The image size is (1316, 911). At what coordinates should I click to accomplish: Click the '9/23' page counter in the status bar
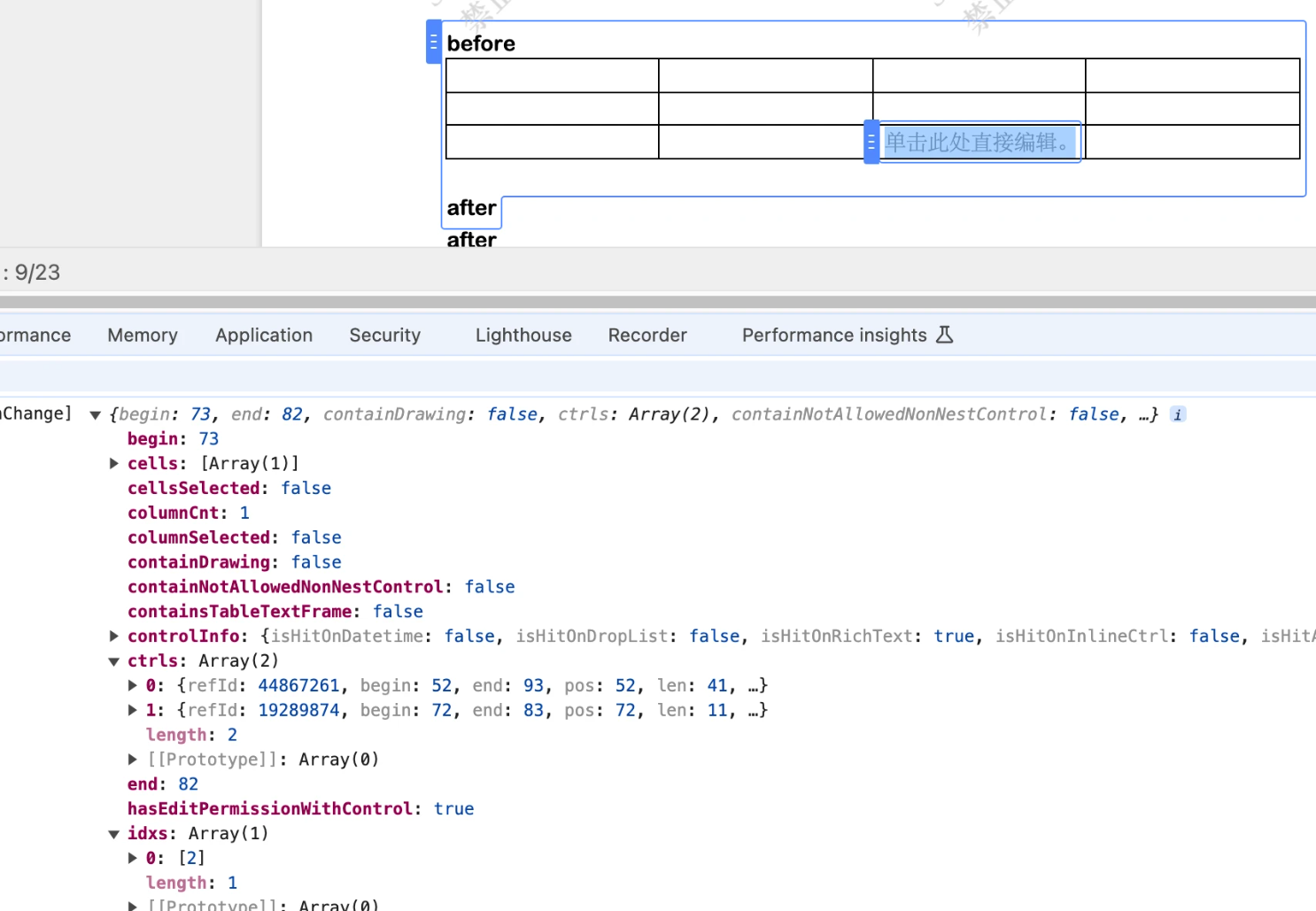[x=37, y=273]
